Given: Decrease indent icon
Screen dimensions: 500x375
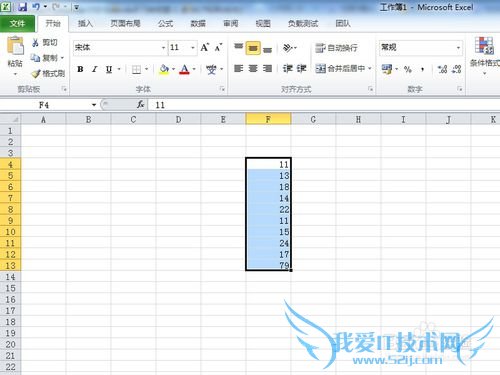Looking at the screenshot, I should tap(287, 69).
